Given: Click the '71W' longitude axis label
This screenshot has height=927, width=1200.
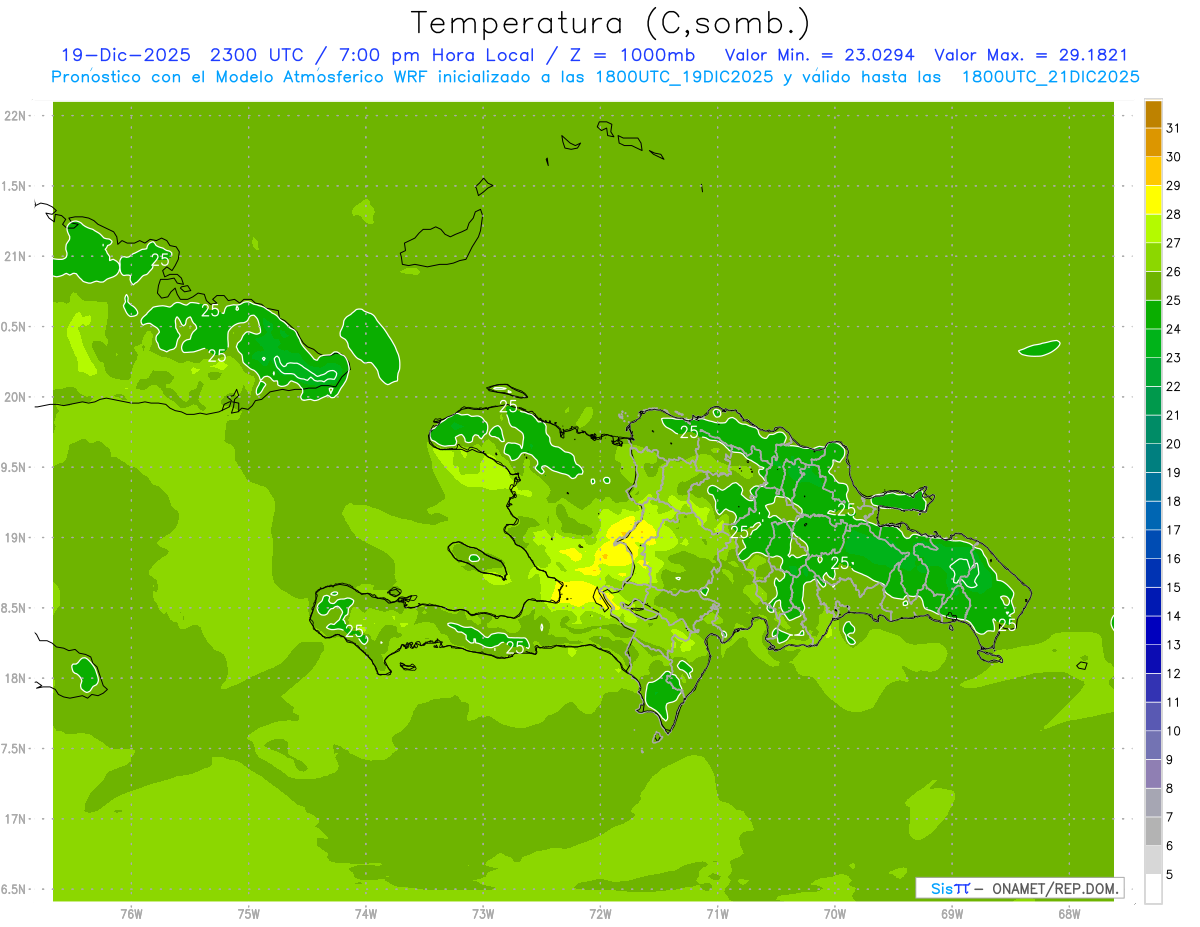Looking at the screenshot, I should point(717,914).
